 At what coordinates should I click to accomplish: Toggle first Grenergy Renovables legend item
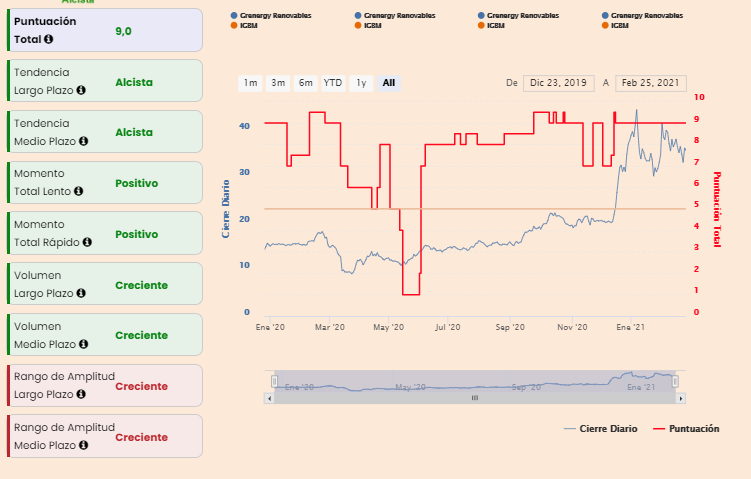tap(271, 15)
